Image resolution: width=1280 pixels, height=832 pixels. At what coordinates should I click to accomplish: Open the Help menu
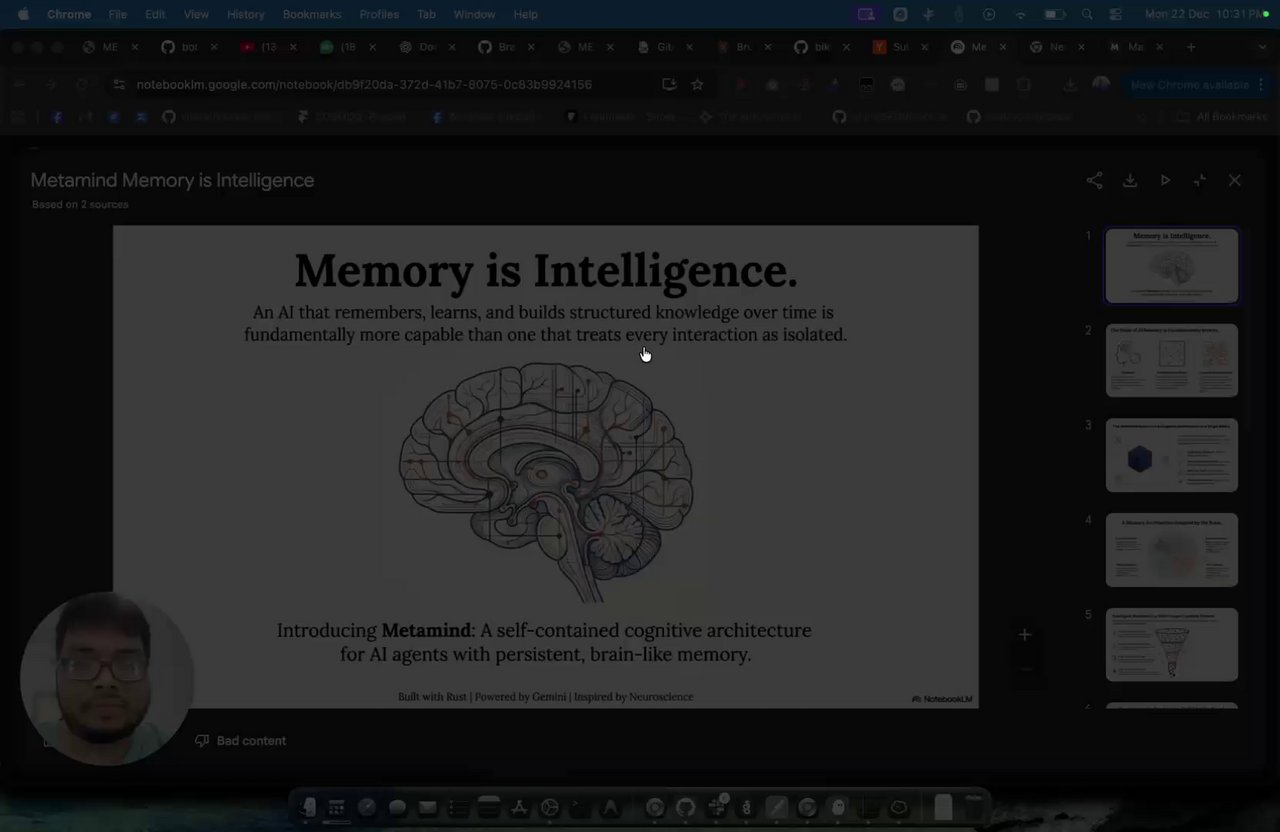point(525,14)
